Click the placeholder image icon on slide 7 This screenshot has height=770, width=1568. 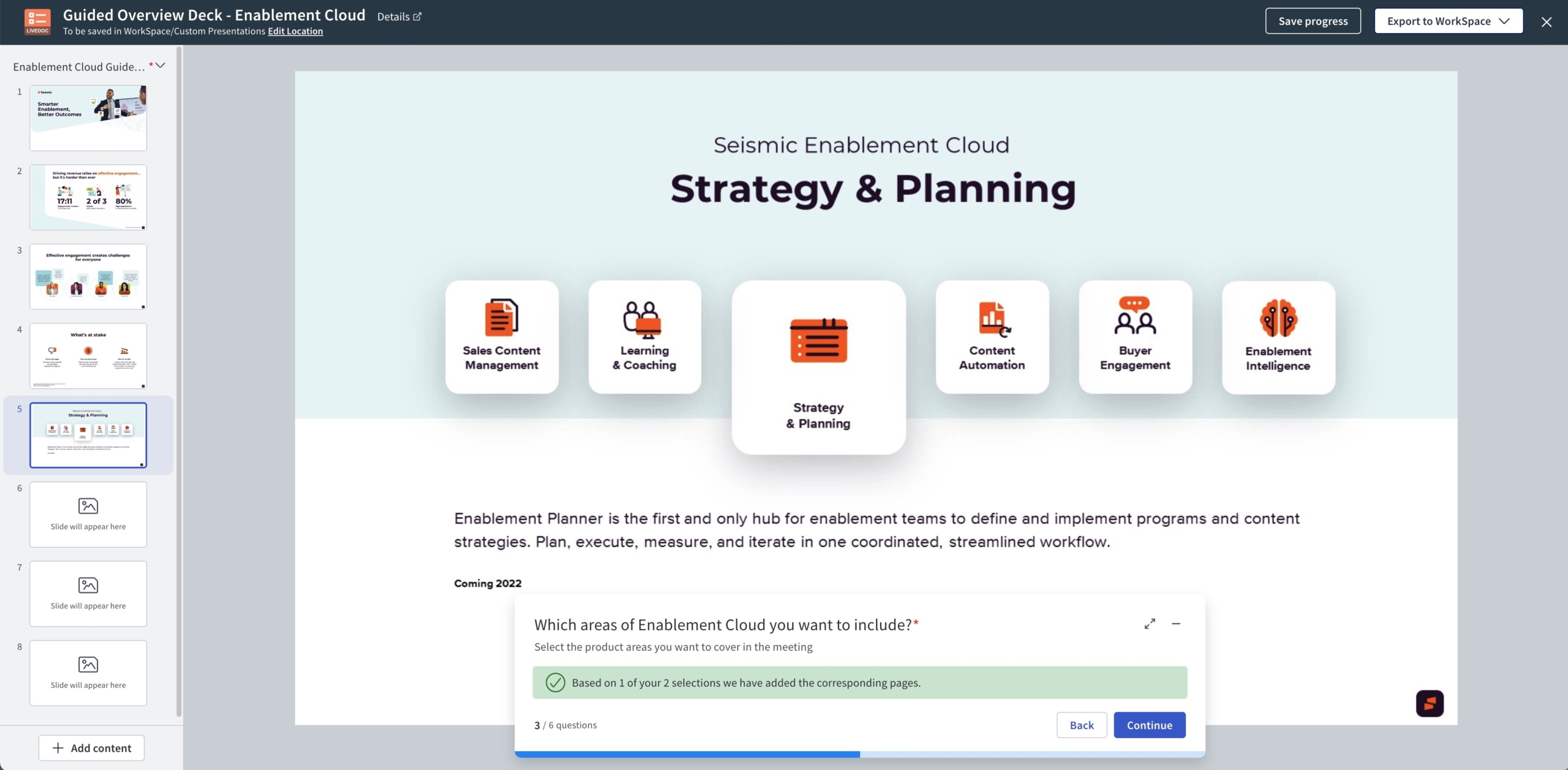click(88, 585)
